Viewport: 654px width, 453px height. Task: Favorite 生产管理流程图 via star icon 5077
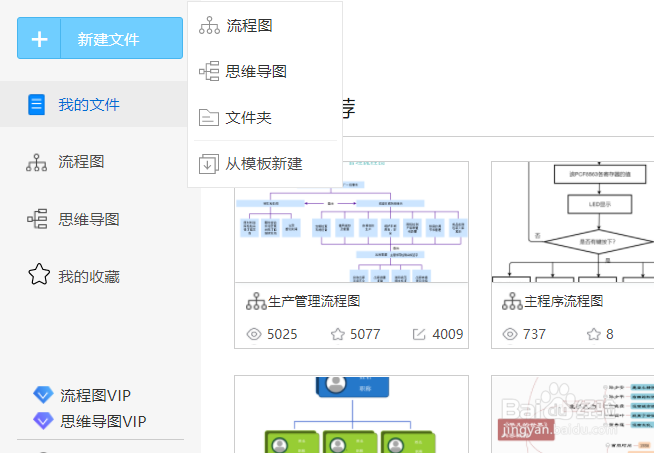(337, 334)
